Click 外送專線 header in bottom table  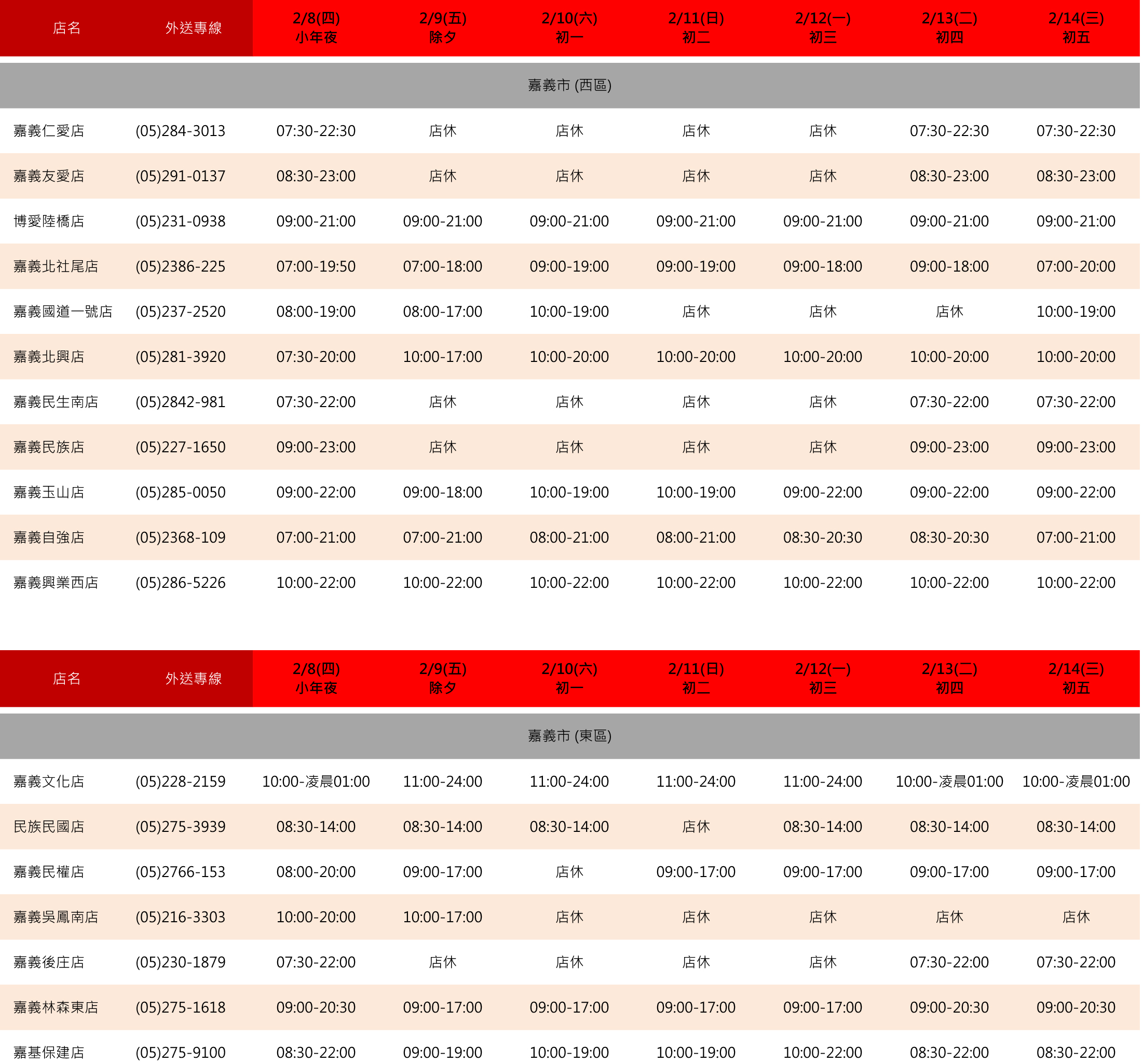[194, 679]
